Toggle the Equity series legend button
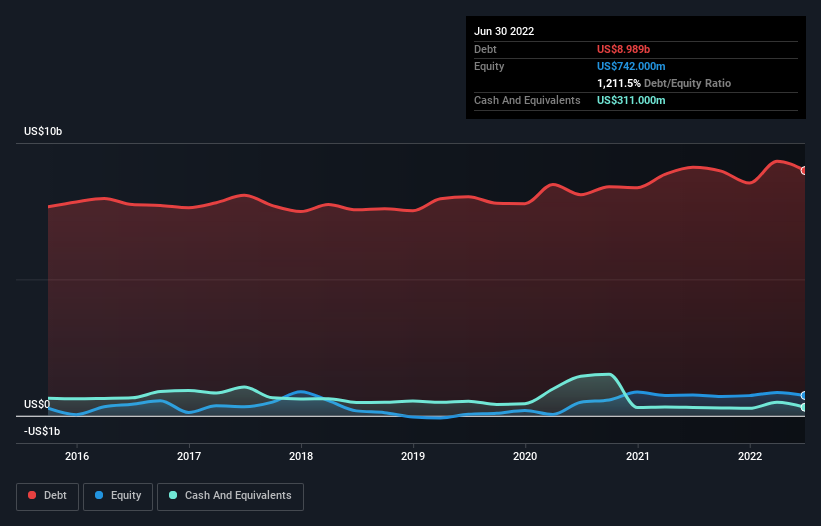The image size is (821, 526). point(118,496)
